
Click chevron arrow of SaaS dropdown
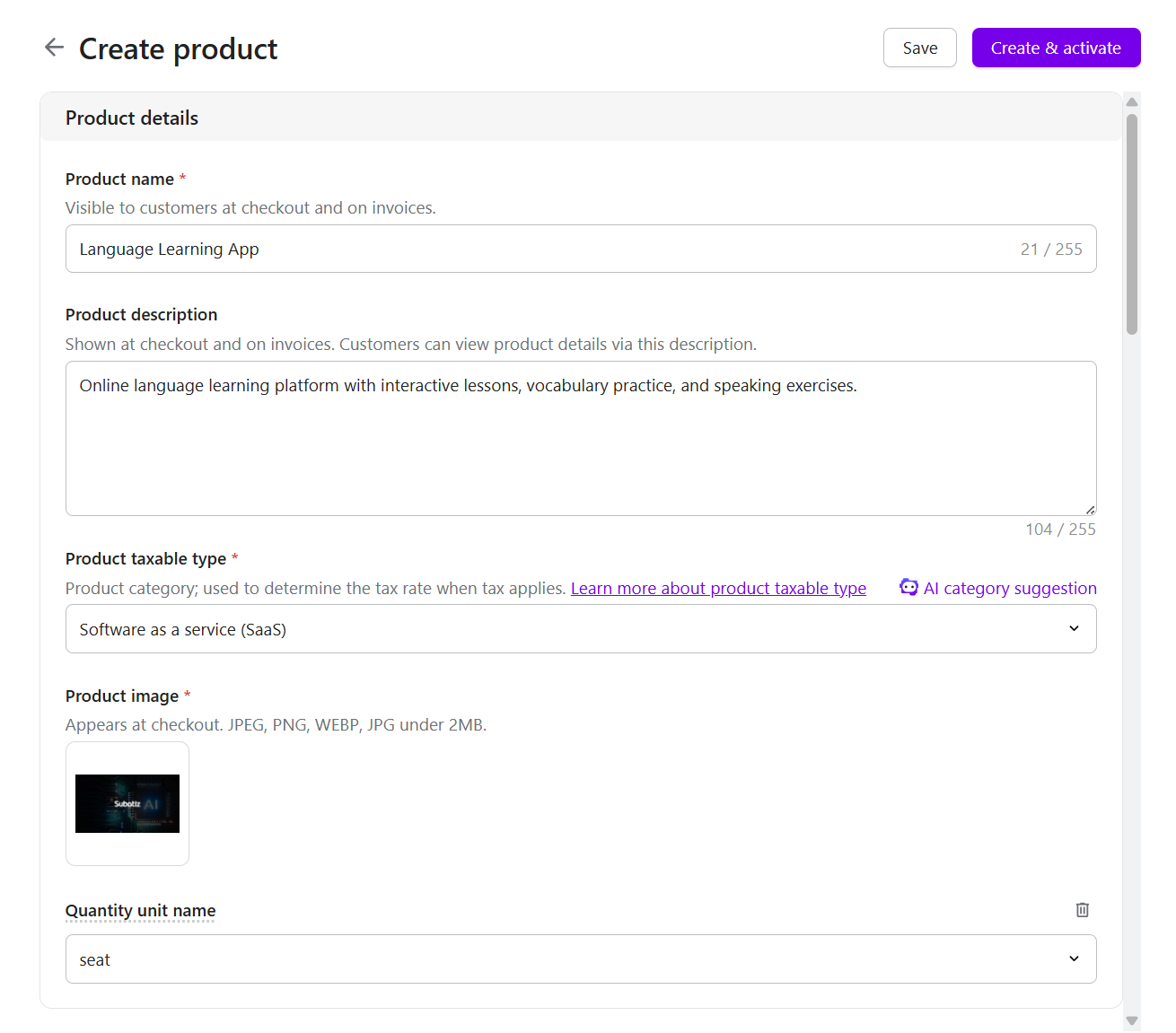[x=1074, y=629]
